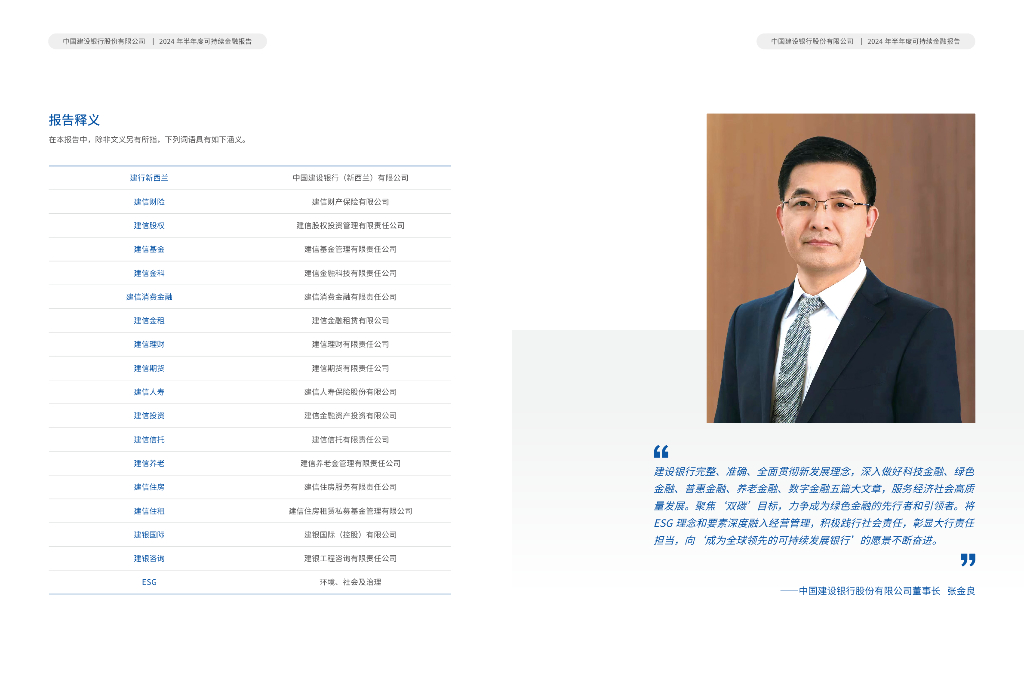Click the chairman's portrait photo
This screenshot has width=1024, height=695.
(840, 267)
